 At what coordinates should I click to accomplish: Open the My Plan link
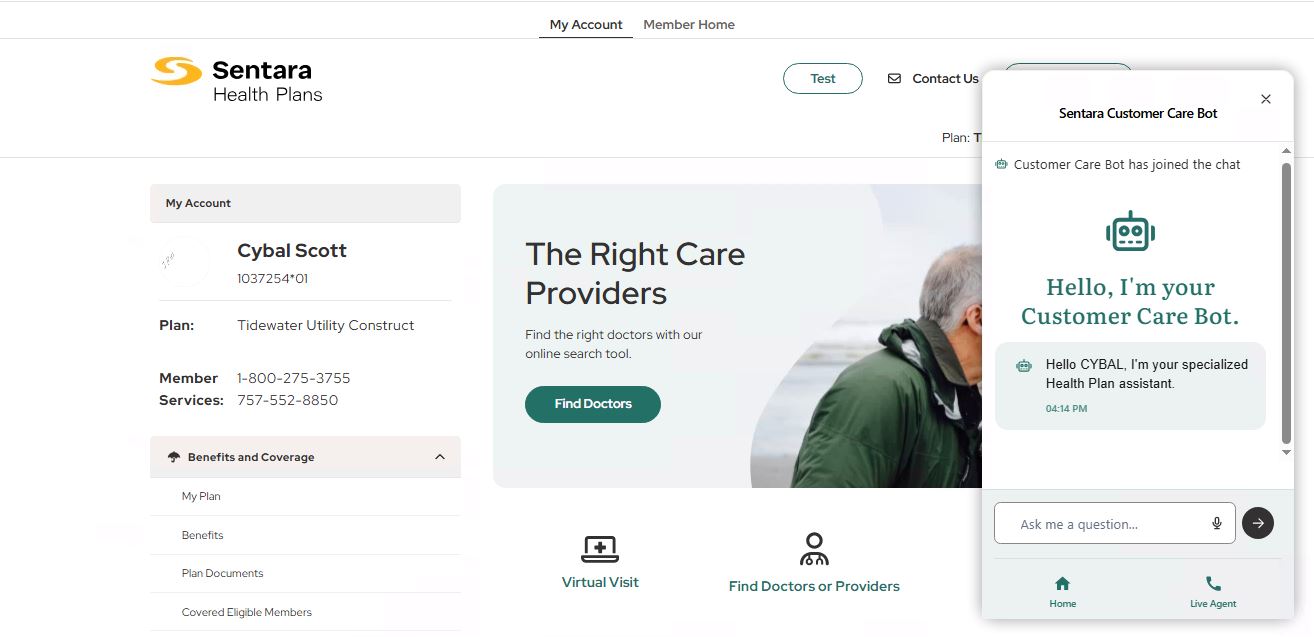(201, 496)
